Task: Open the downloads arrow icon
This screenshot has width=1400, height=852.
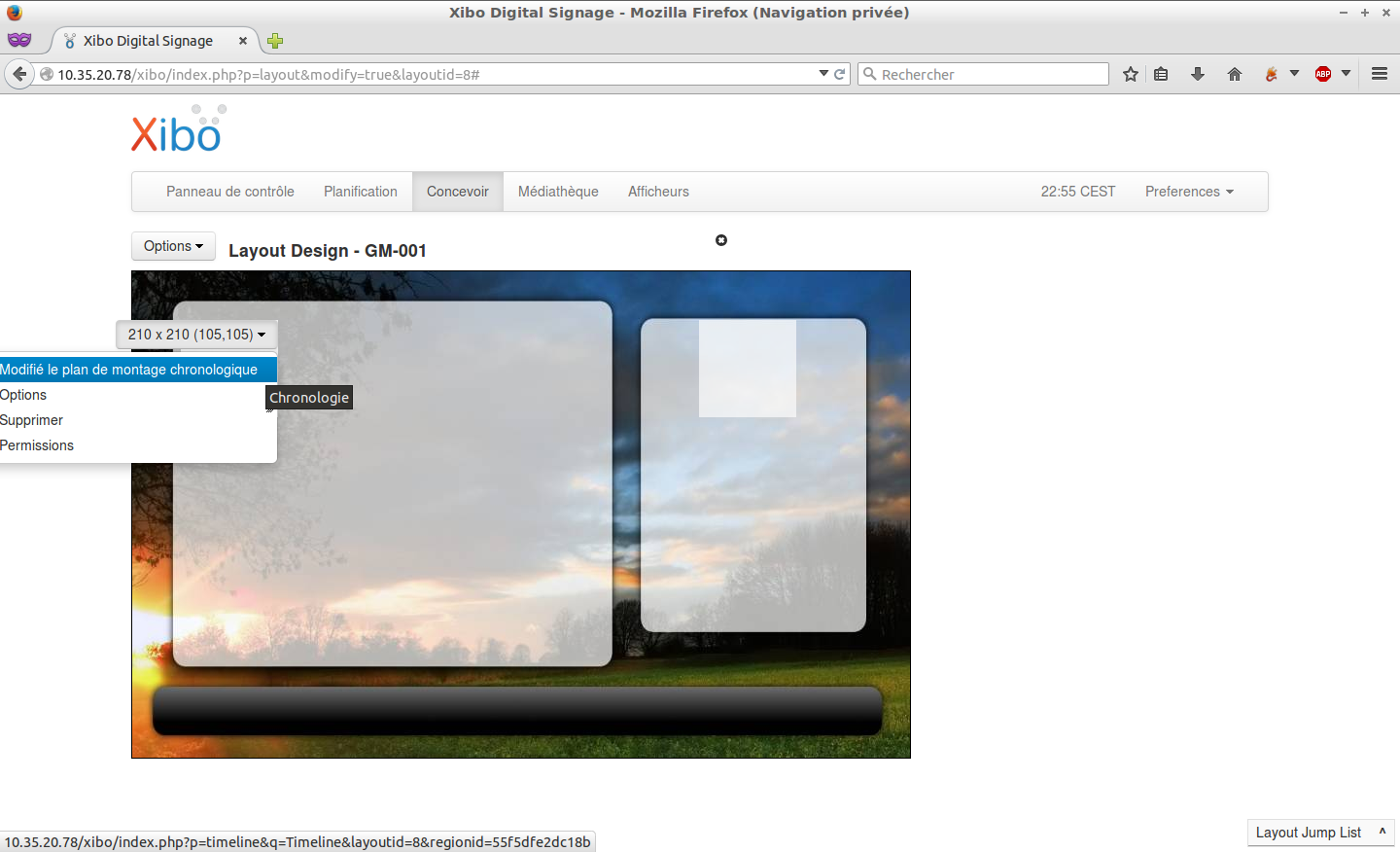Action: point(1198,75)
